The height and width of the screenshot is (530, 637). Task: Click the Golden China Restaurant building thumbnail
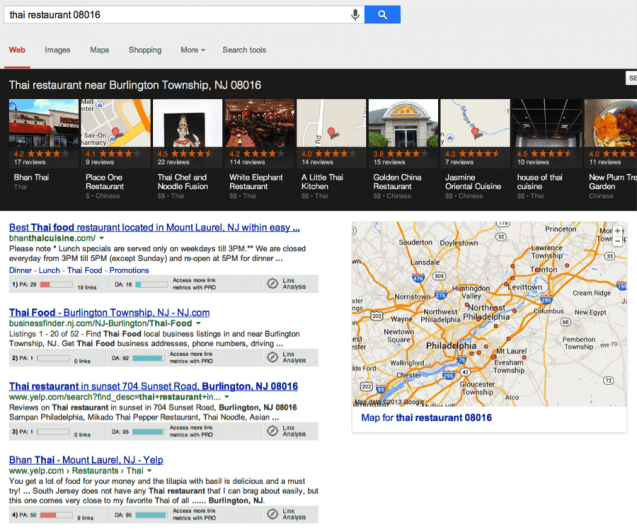click(x=403, y=123)
